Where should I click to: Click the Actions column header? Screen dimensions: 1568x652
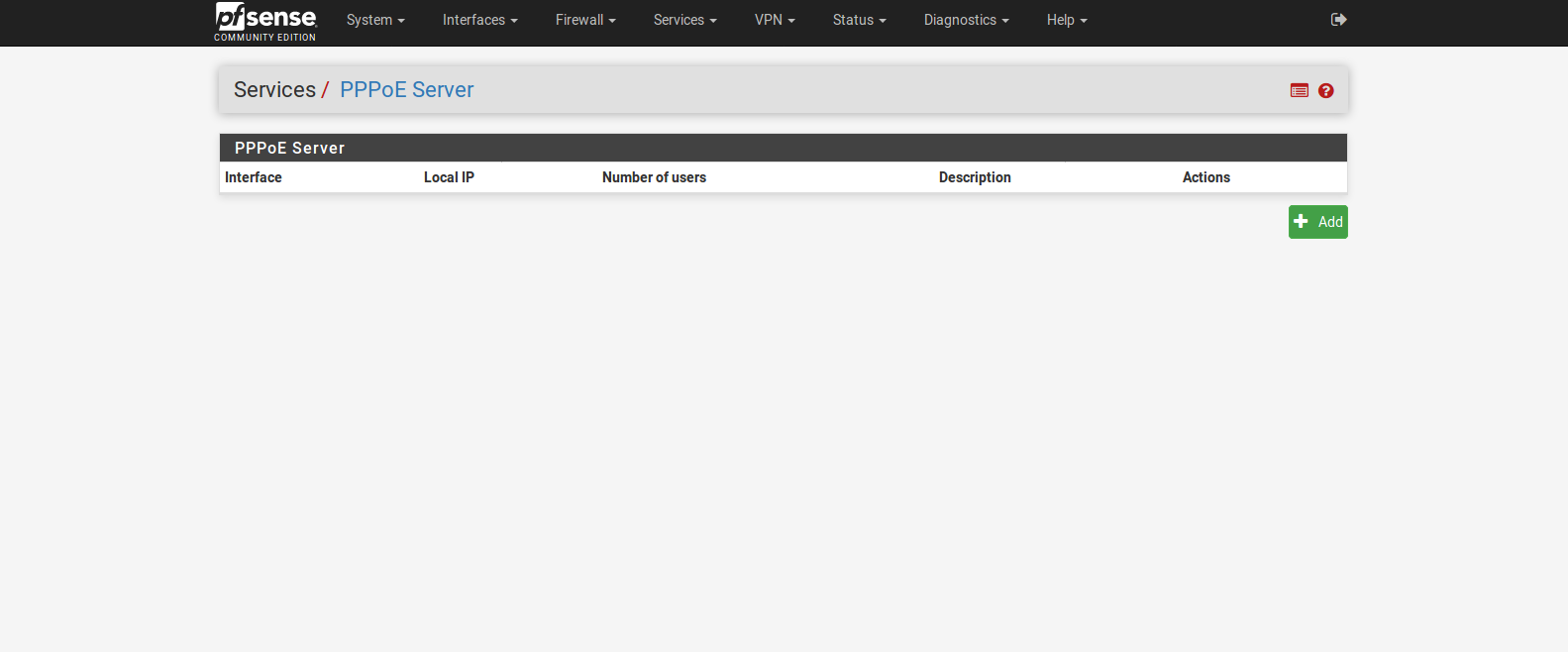[x=1205, y=177]
